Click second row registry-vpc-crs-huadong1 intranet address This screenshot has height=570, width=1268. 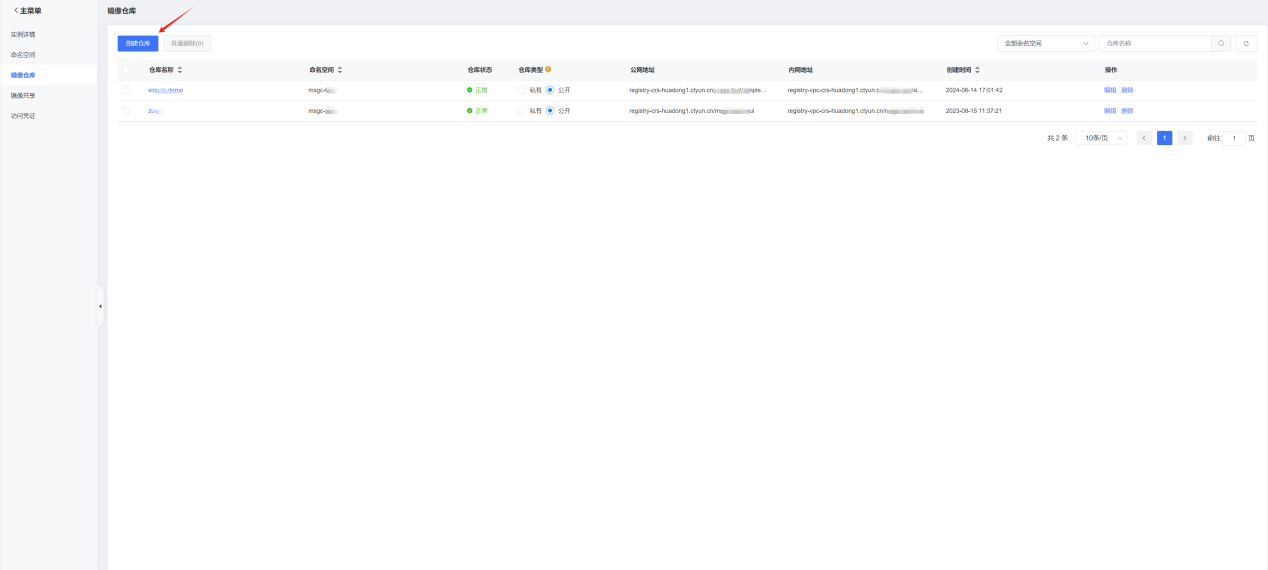click(856, 111)
